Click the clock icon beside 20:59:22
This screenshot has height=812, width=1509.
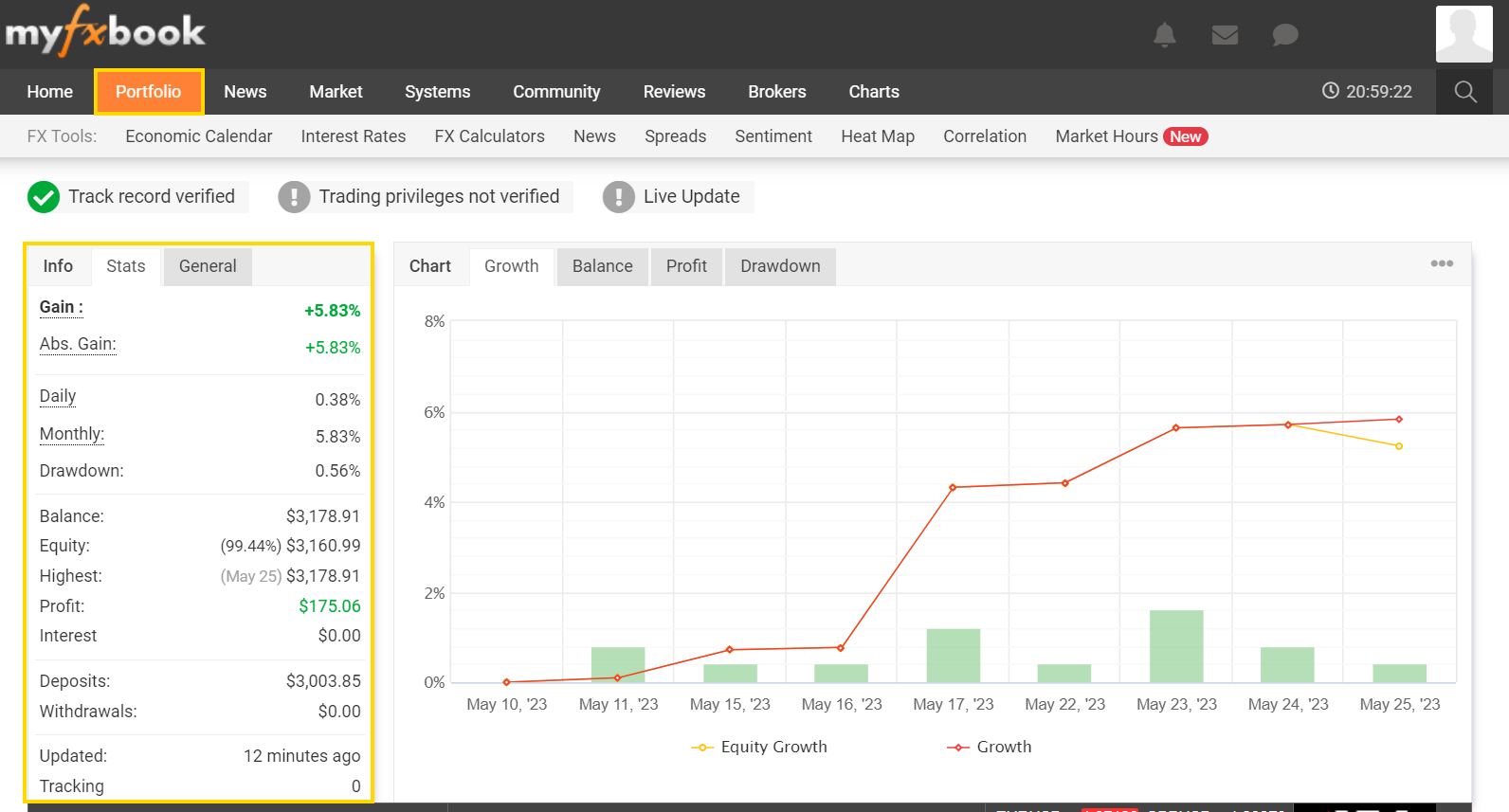click(x=1331, y=91)
